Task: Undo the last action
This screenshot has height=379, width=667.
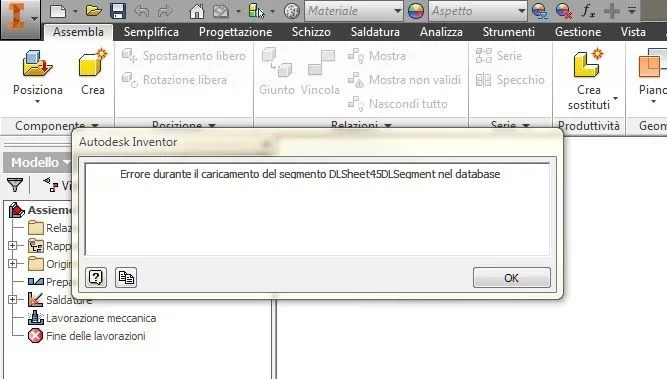Action: [142, 11]
